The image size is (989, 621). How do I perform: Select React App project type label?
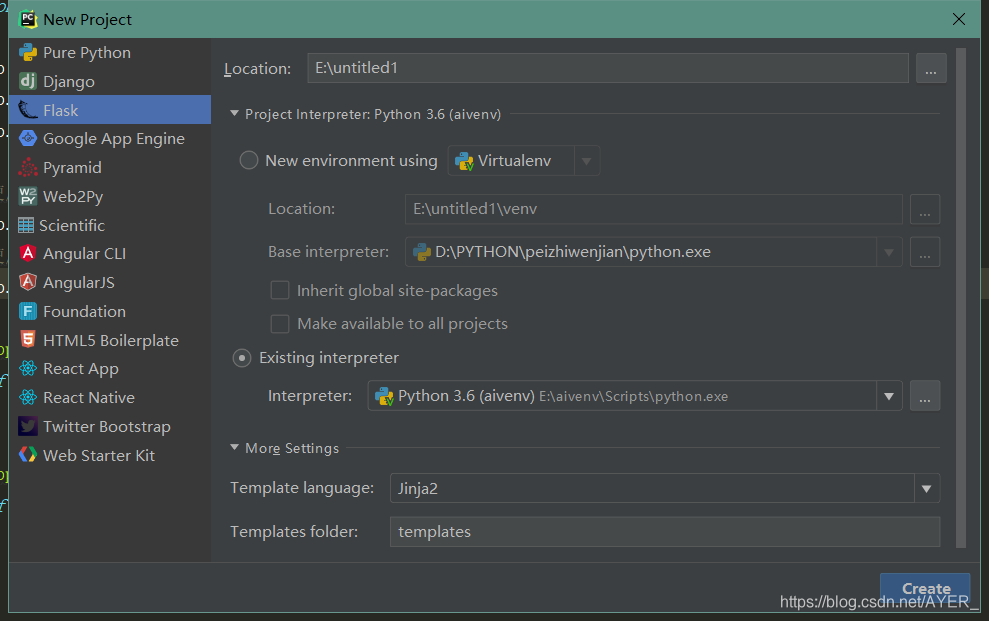tap(81, 369)
